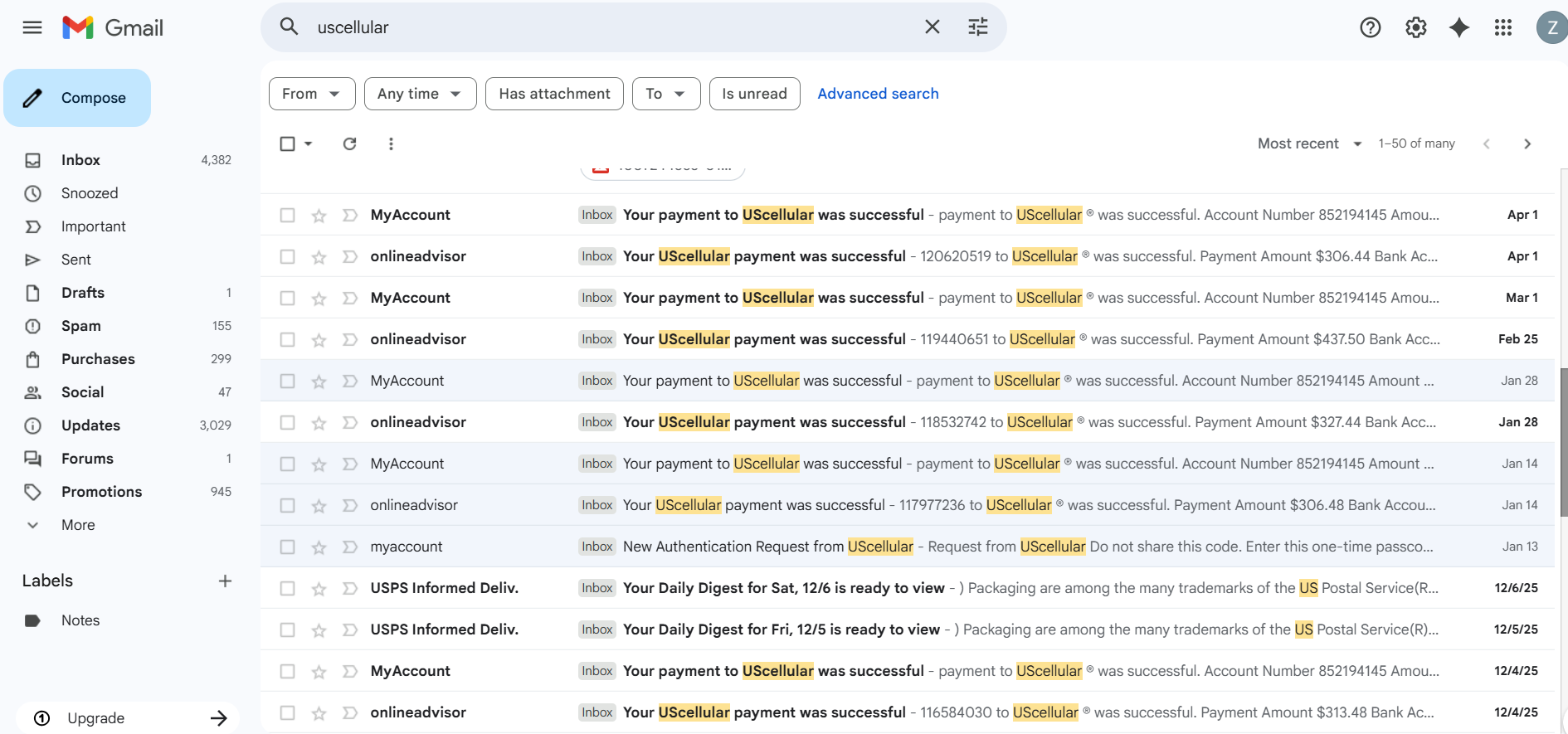Clear the search with the X icon
Viewport: 1568px width, 734px height.
[933, 27]
